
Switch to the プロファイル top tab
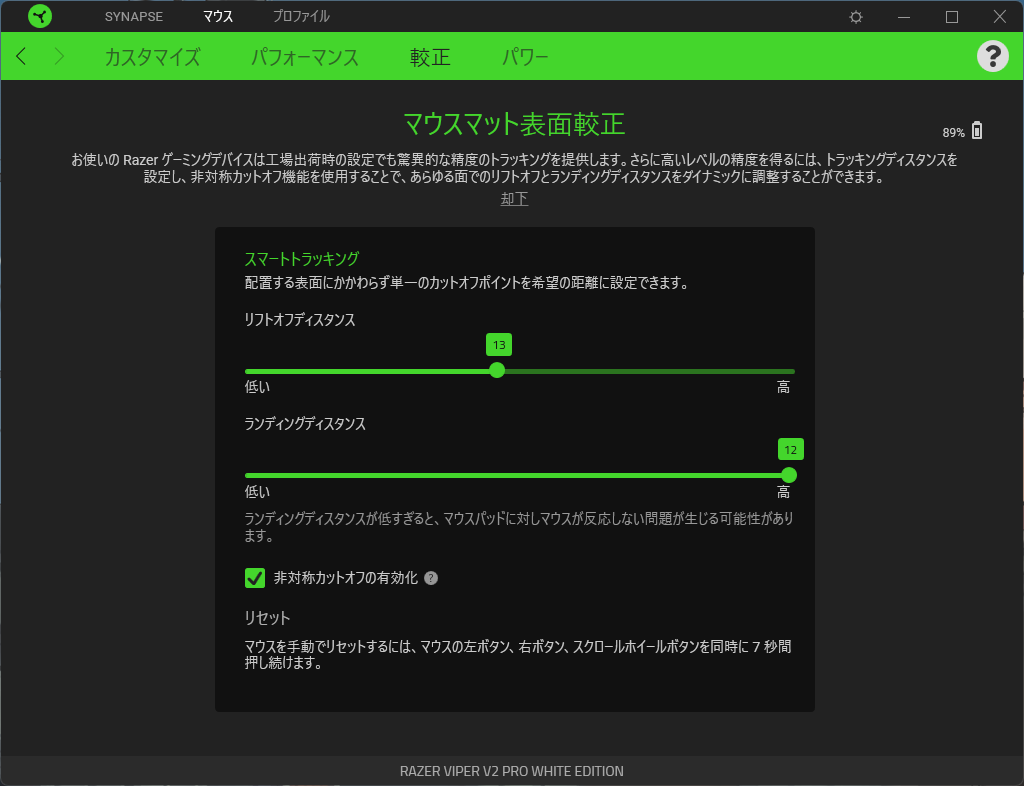point(301,17)
